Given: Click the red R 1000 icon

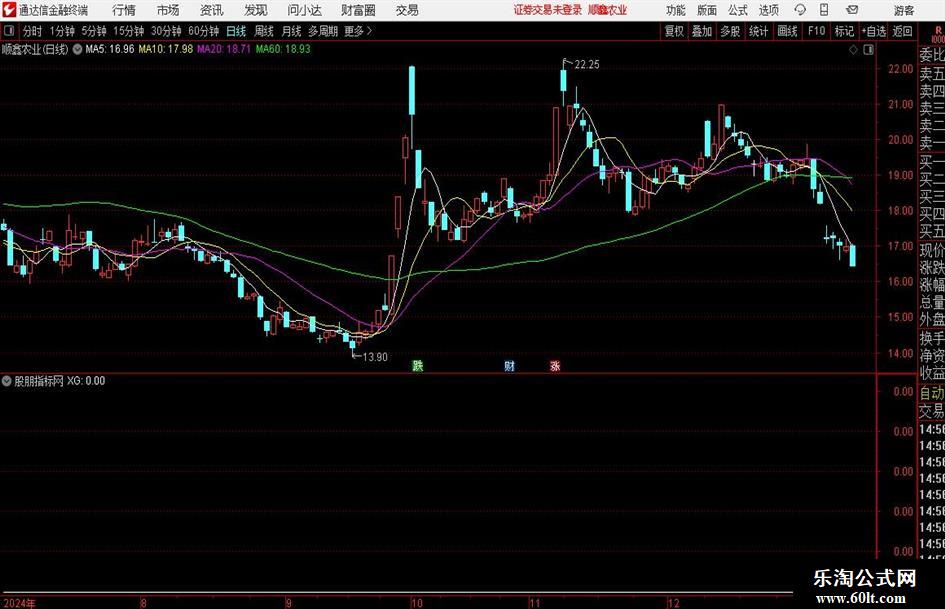Looking at the screenshot, I should coord(938,34).
